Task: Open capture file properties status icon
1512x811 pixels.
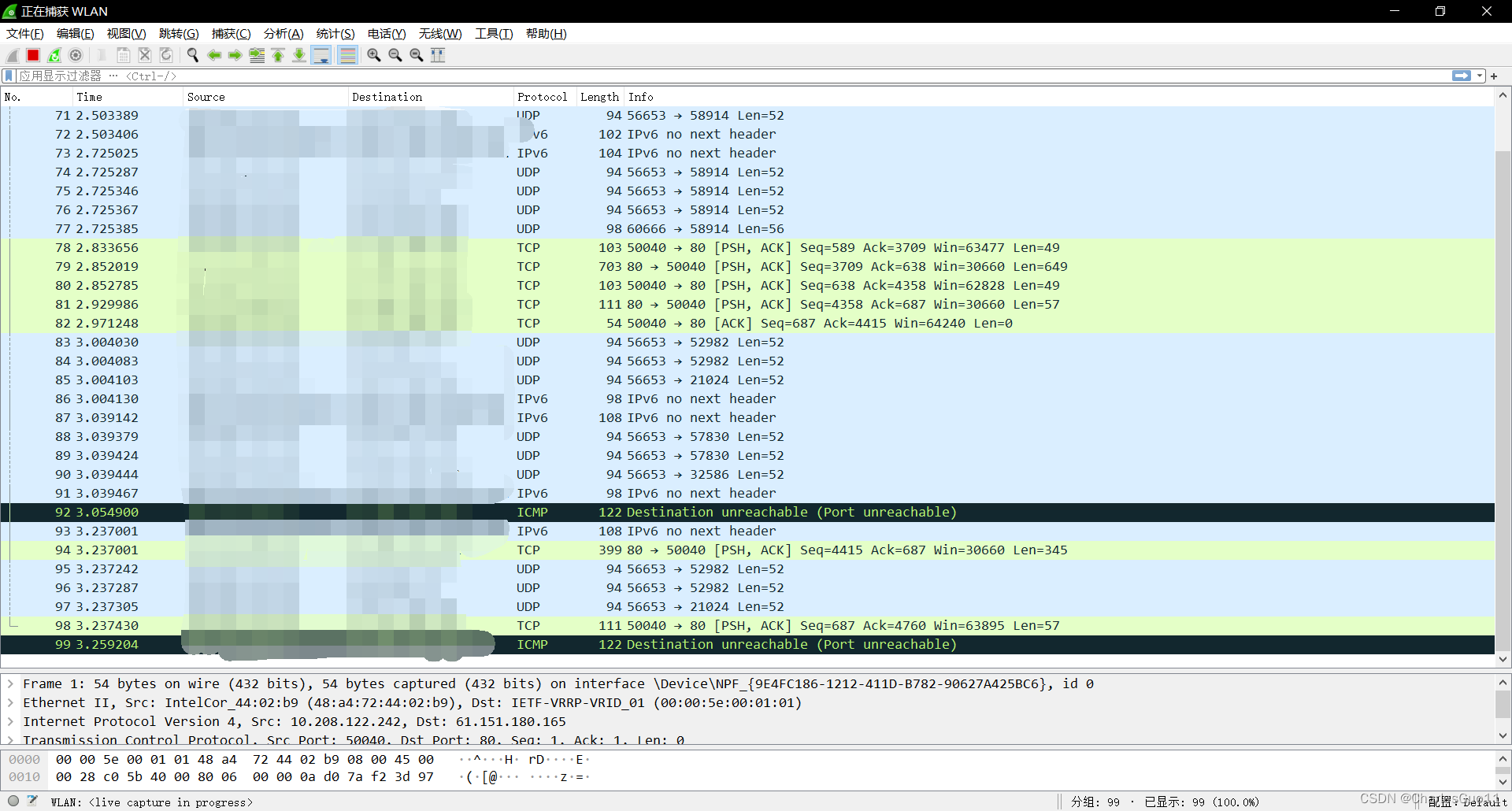Action: pyautogui.click(x=32, y=802)
